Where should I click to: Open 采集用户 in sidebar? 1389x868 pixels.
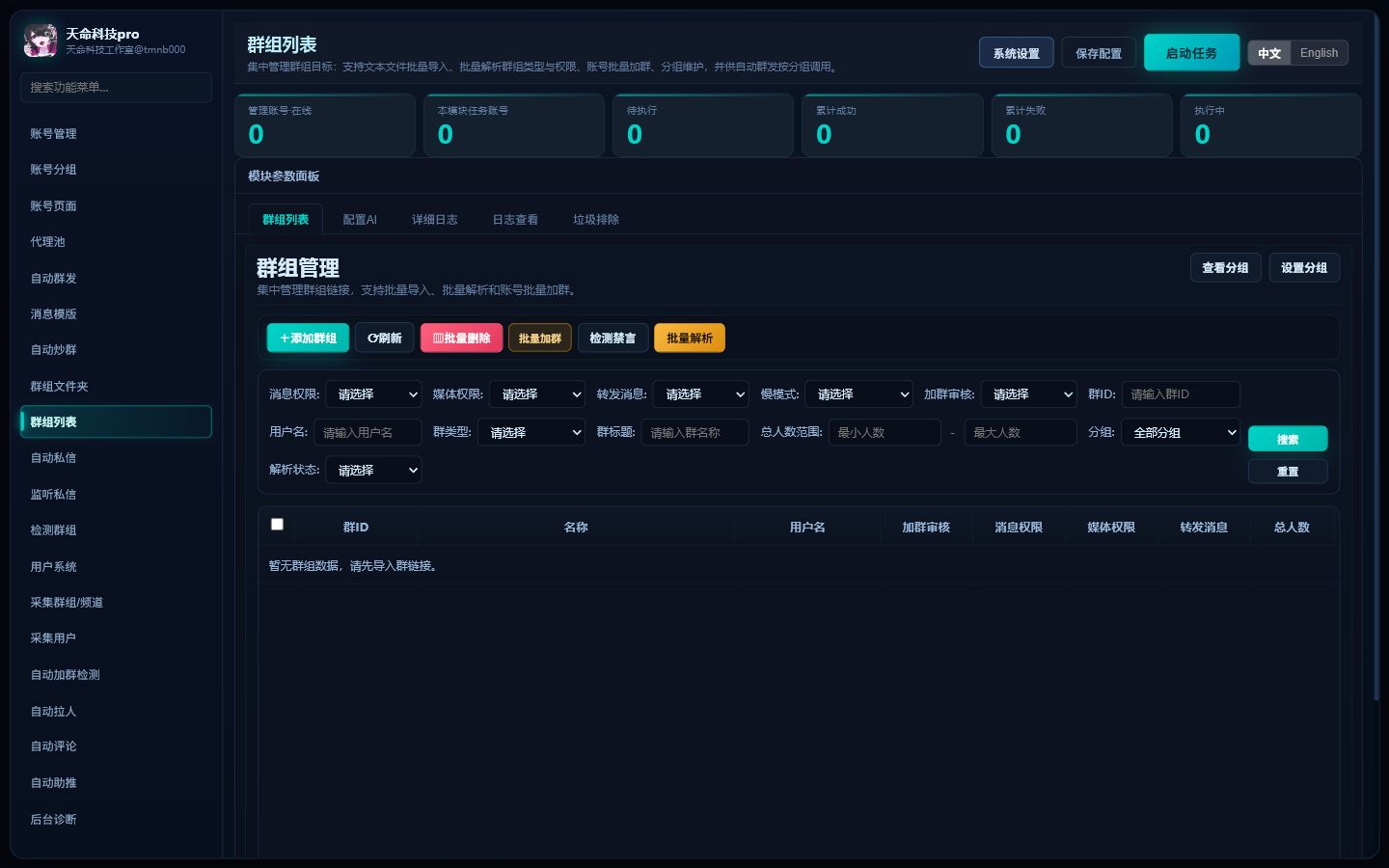[x=116, y=638]
